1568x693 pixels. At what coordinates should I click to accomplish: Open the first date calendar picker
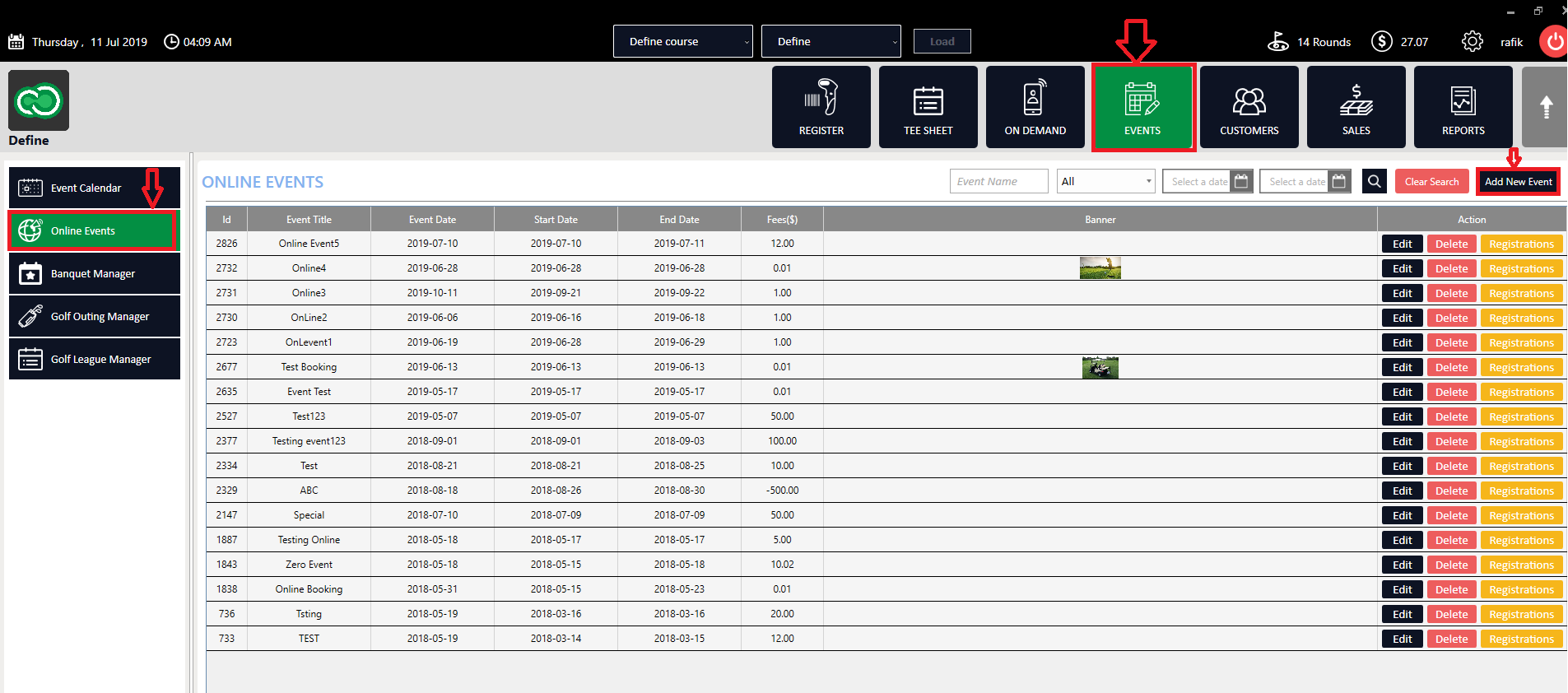click(x=1241, y=181)
